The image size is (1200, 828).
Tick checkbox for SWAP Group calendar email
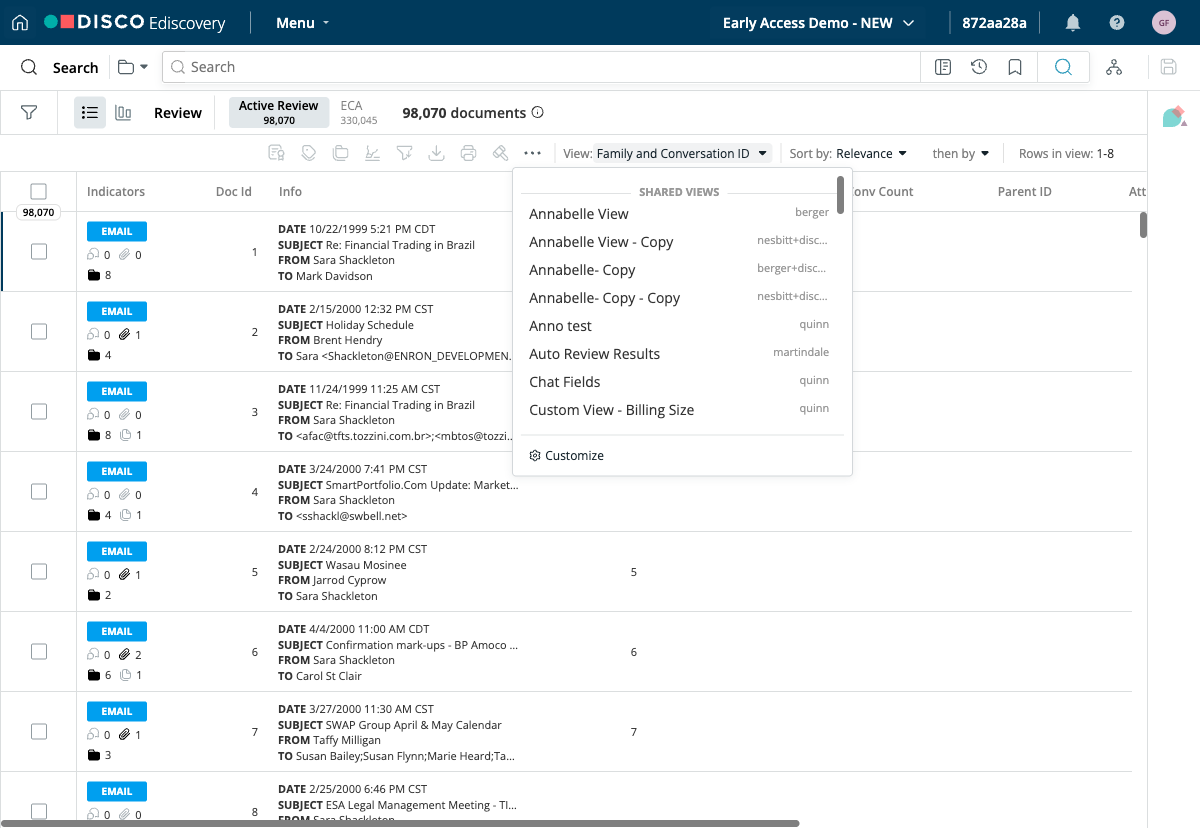[x=38, y=732]
